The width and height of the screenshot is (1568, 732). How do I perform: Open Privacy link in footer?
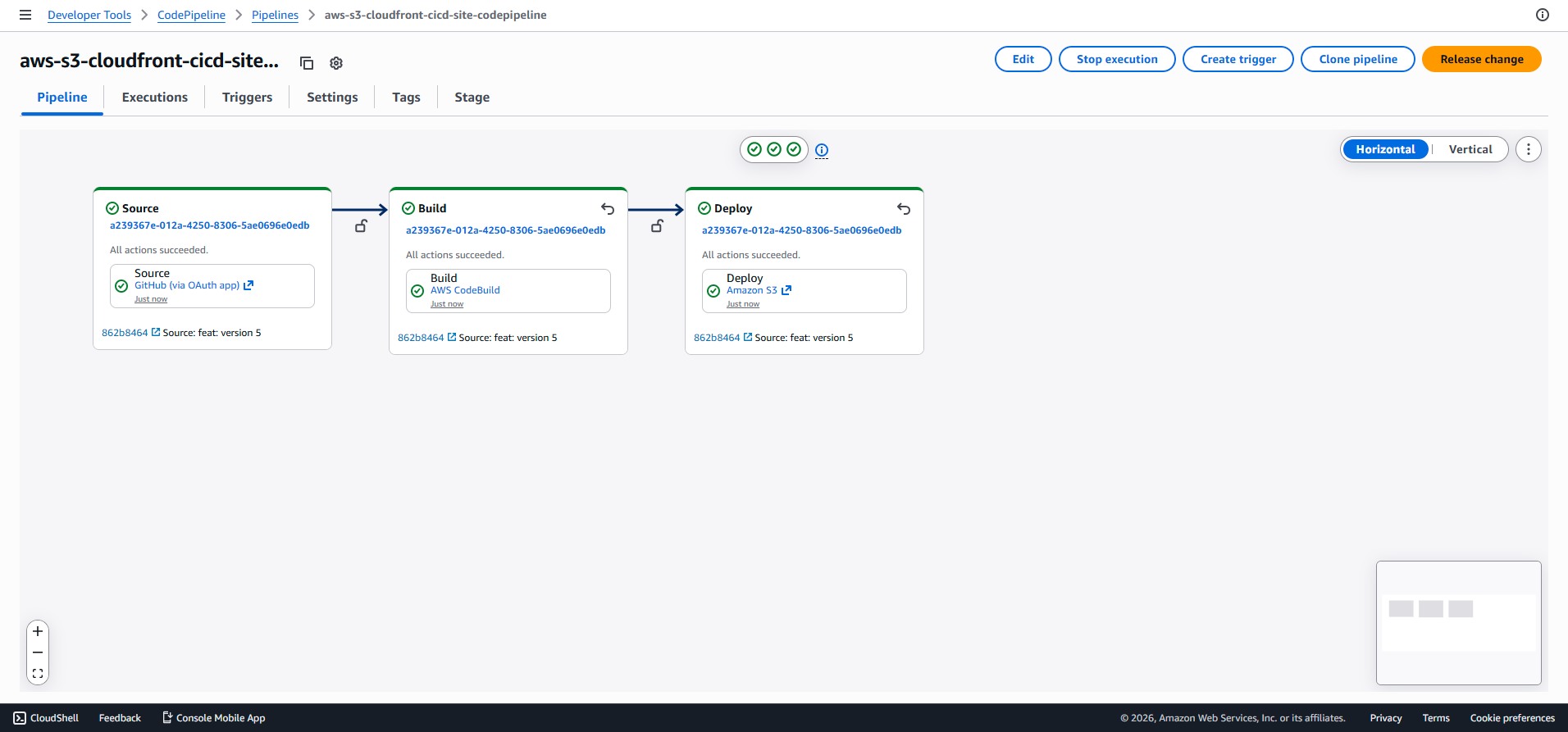click(1386, 718)
